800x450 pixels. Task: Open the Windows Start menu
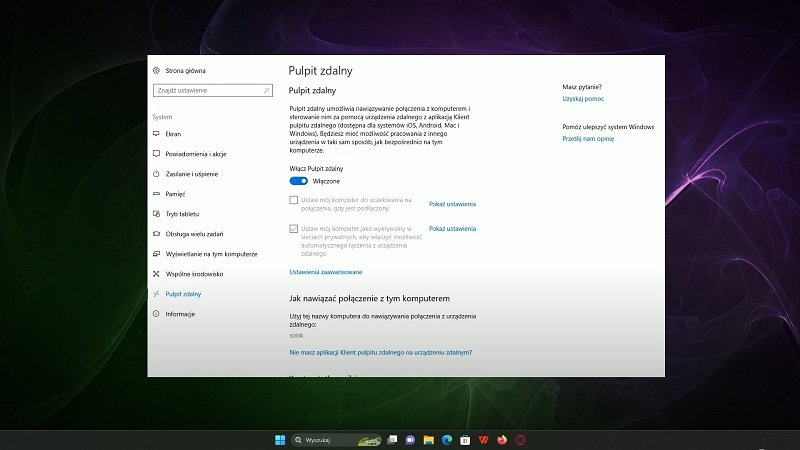click(280, 440)
